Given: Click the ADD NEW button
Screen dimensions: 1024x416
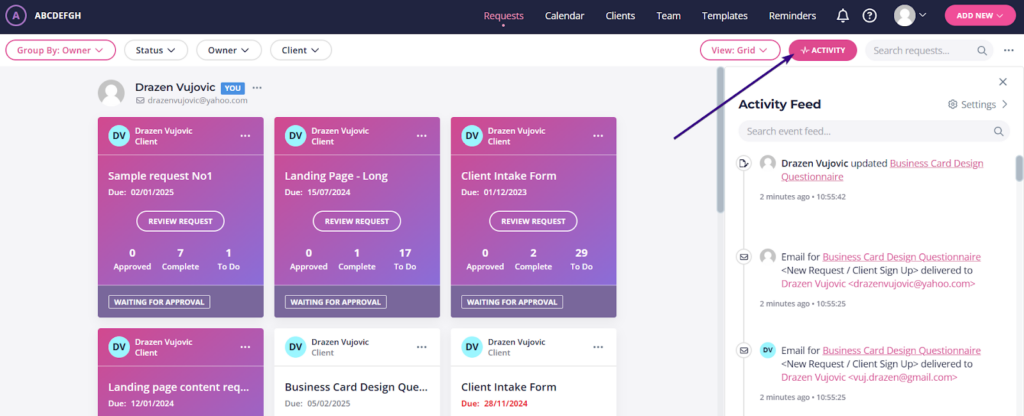Looking at the screenshot, I should (x=981, y=16).
